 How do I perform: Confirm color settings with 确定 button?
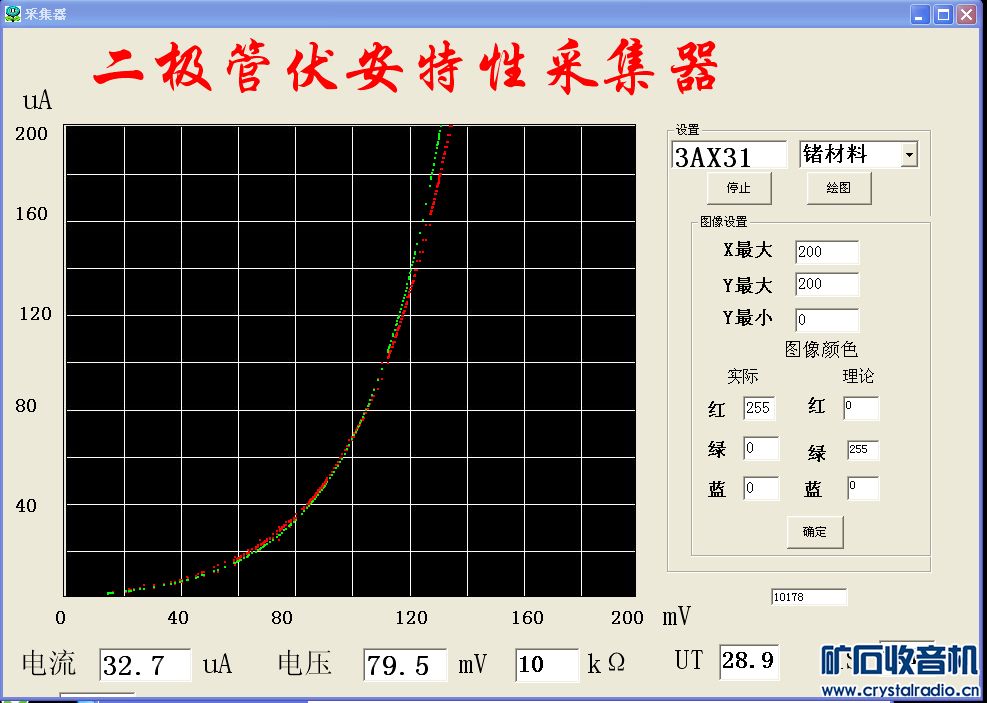[x=814, y=532]
